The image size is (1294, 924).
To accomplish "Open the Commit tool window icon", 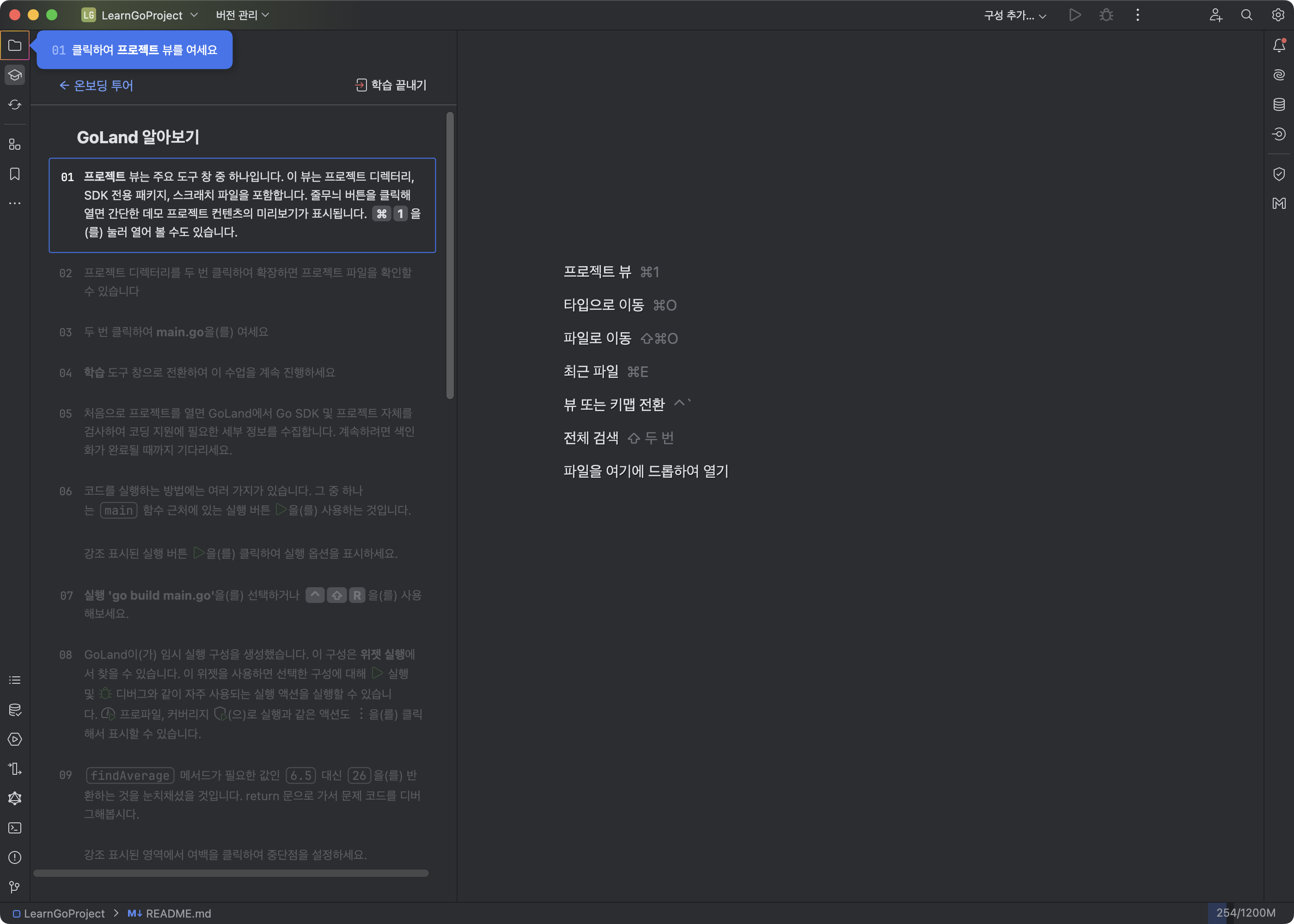I will tap(15, 105).
